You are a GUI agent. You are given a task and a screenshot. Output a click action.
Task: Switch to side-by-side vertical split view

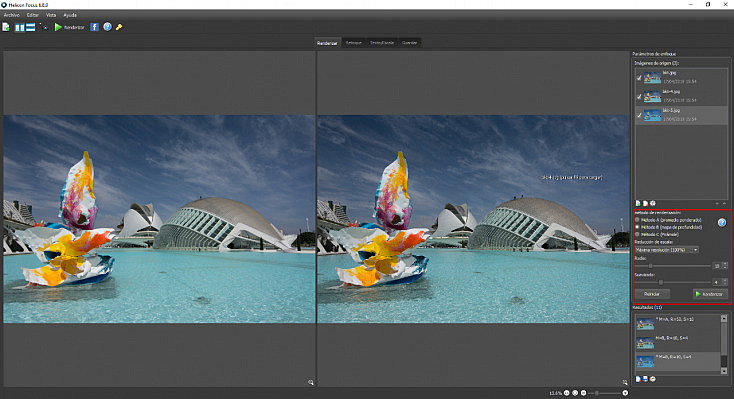tap(20, 28)
